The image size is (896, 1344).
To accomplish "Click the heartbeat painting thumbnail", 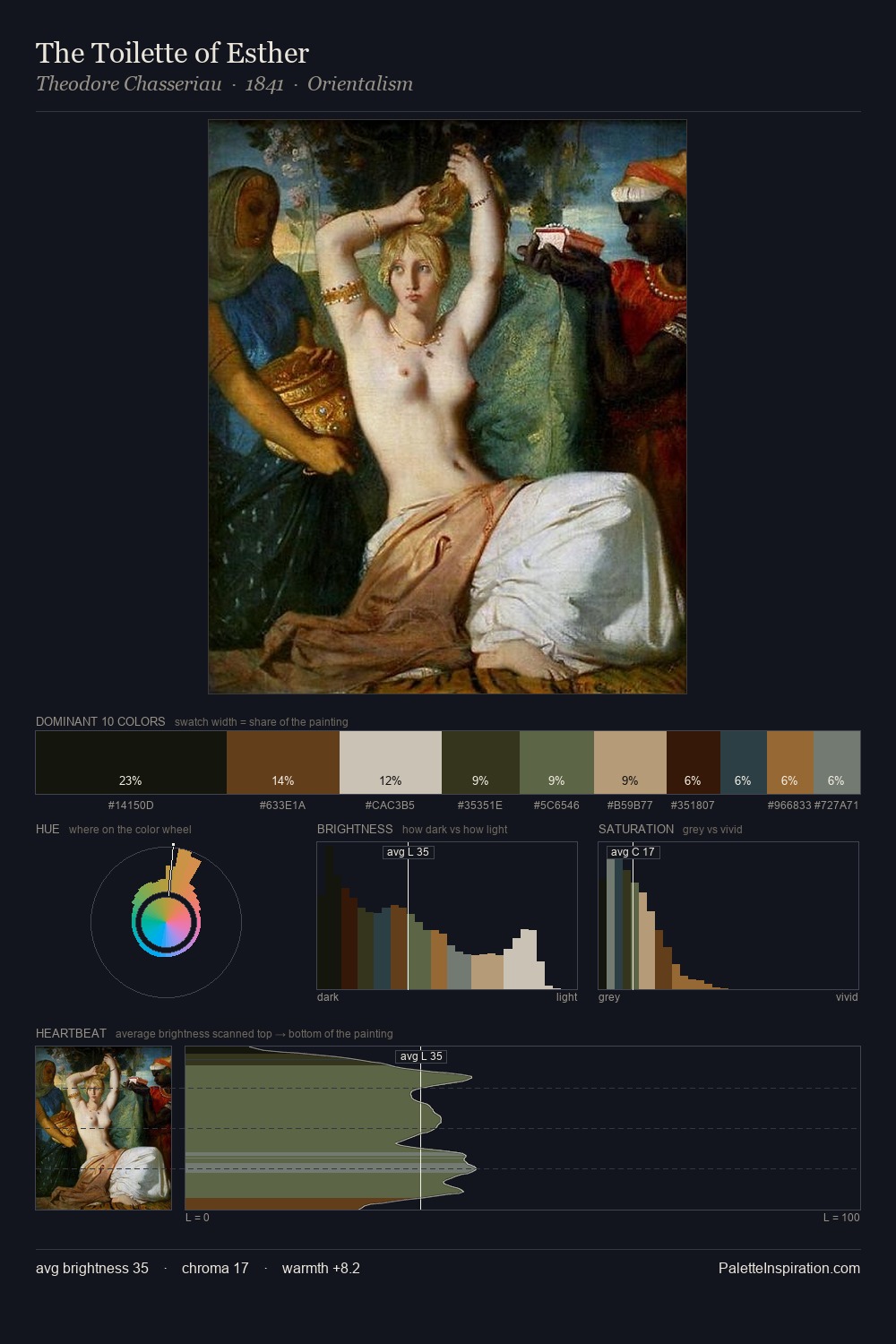I will coord(103,1128).
